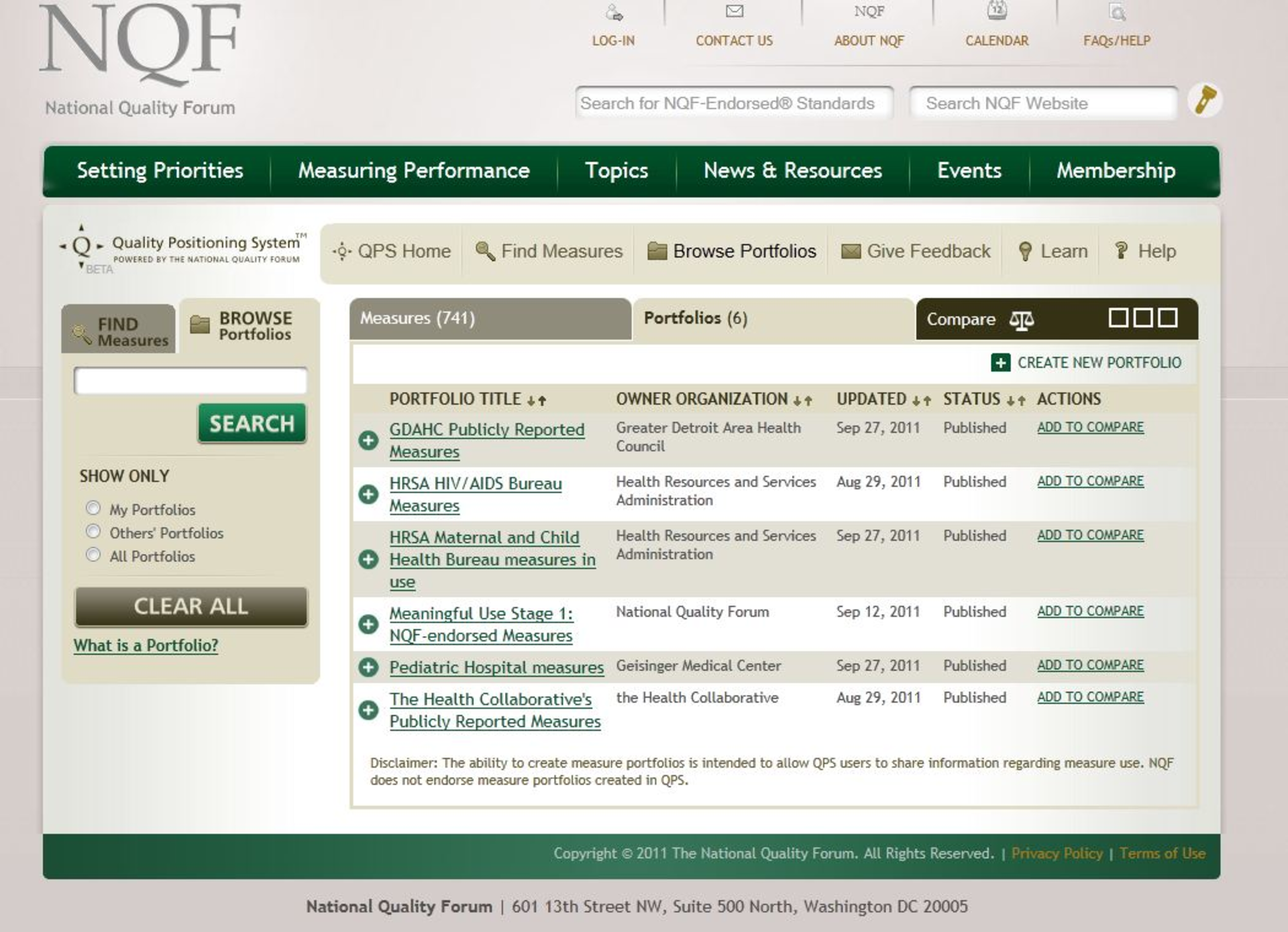Image resolution: width=1288 pixels, height=932 pixels.
Task: Sort by Portfolio Title column arrows
Action: [537, 401]
